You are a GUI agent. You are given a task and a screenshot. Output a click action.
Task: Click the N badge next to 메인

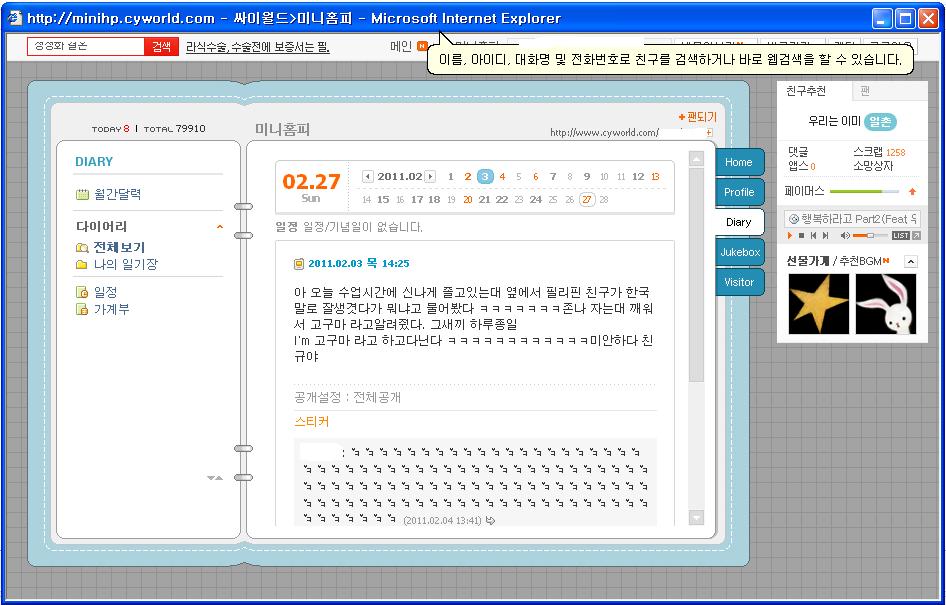point(422,46)
